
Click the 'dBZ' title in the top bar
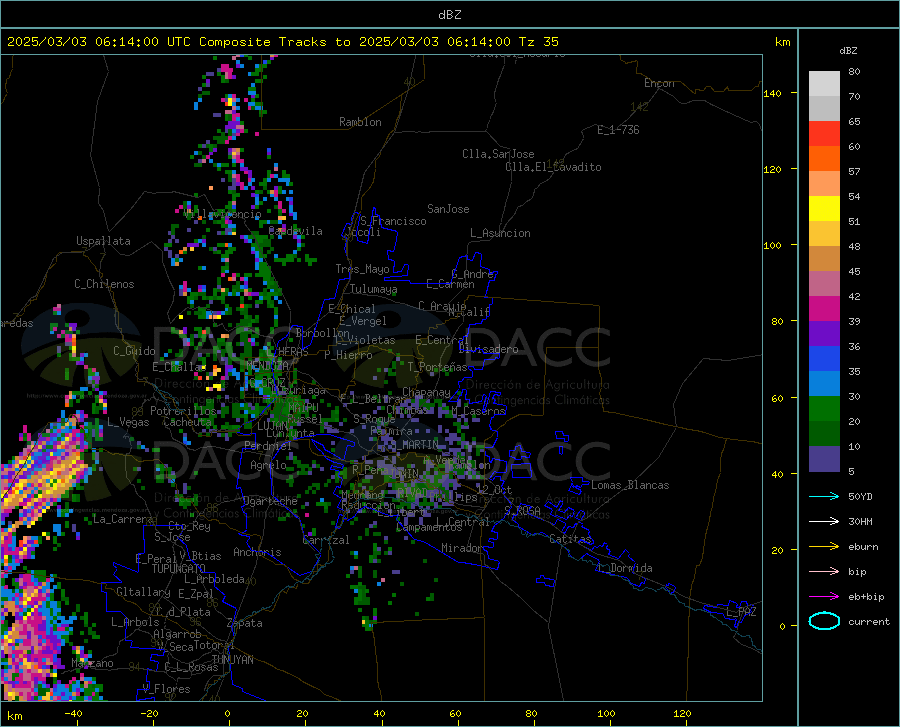449,15
